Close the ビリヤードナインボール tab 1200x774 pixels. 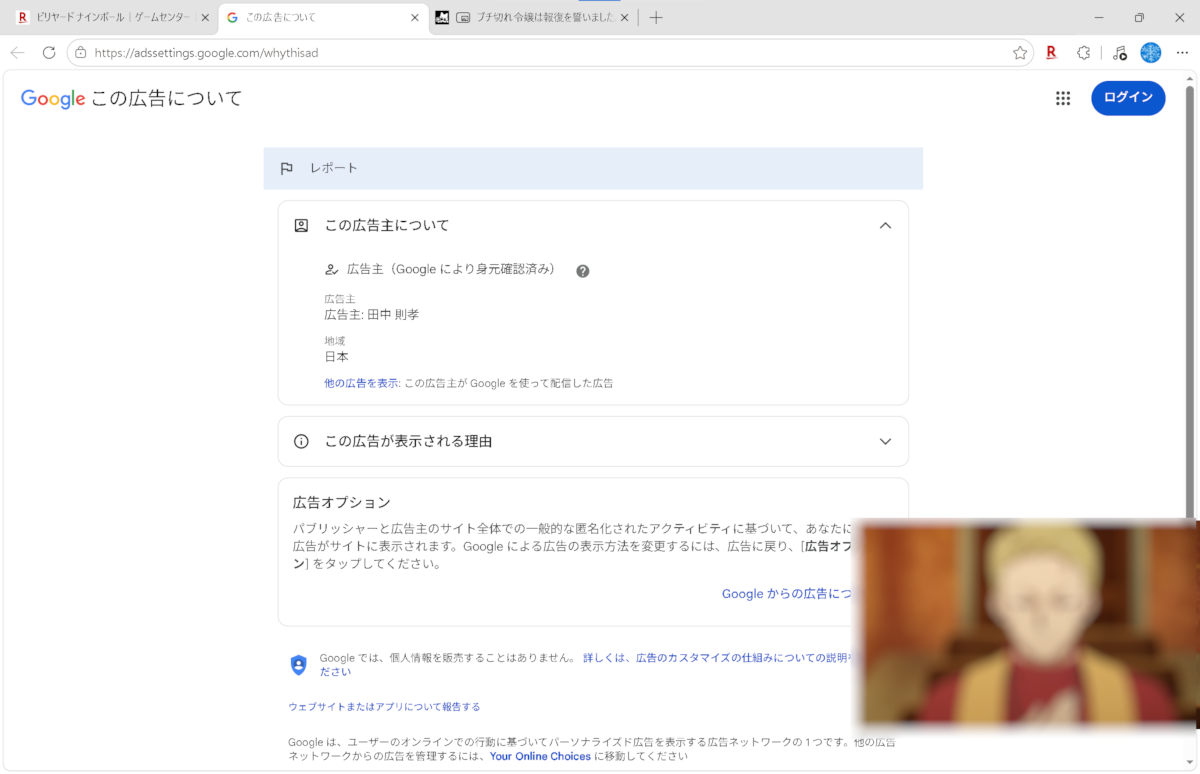[205, 18]
